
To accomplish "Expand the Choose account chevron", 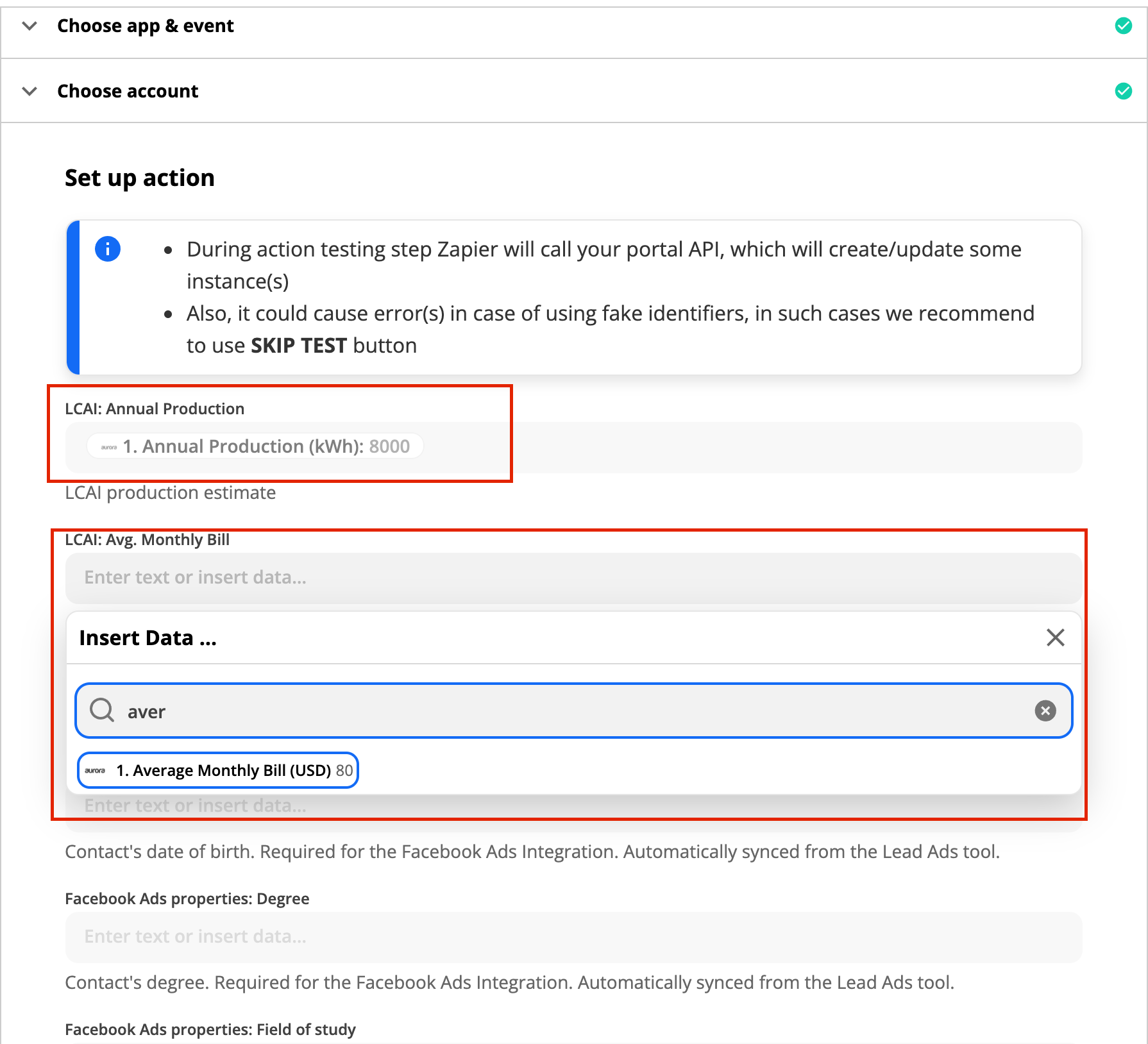I will click(30, 91).
